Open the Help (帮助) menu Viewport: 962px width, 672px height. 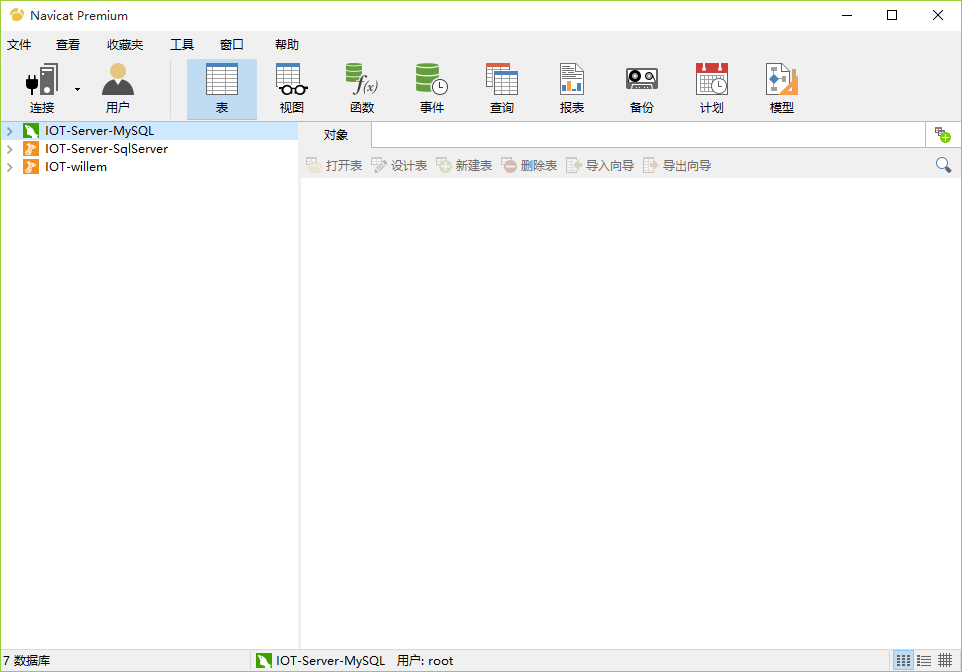(x=287, y=45)
